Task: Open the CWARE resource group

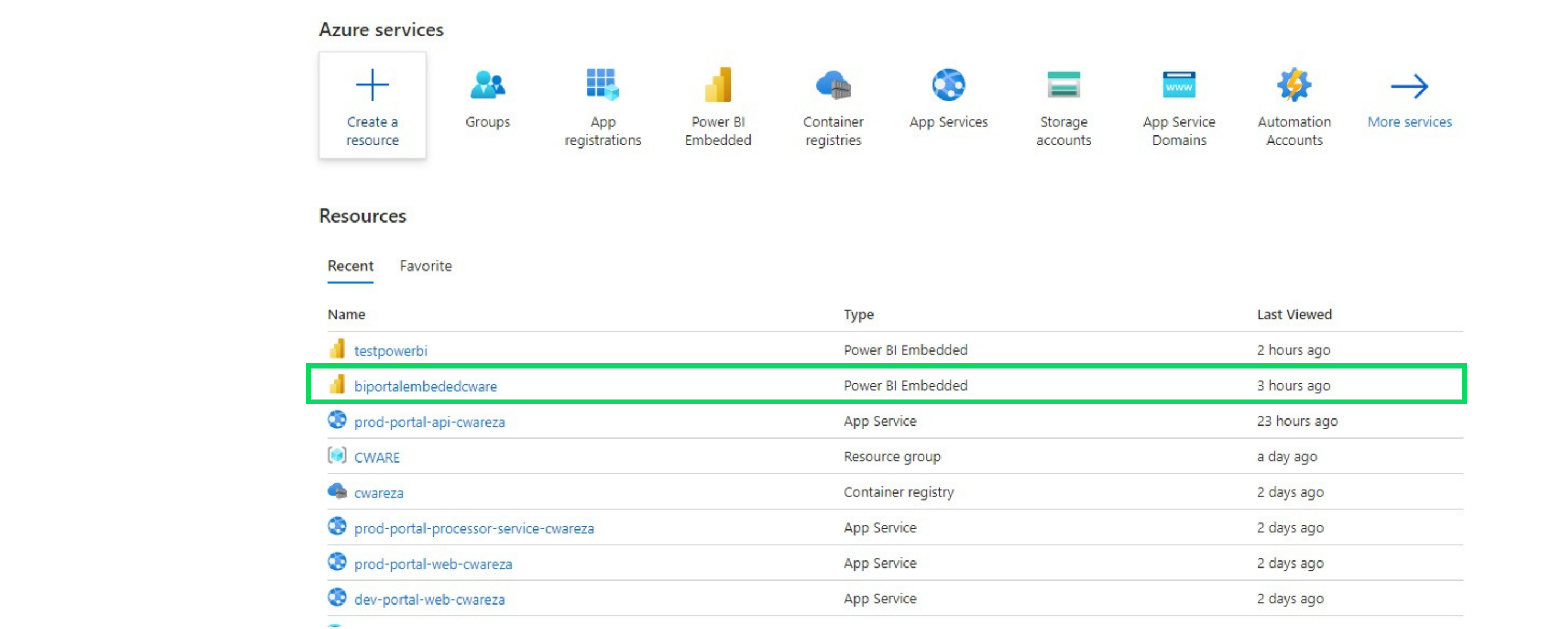Action: (x=377, y=458)
